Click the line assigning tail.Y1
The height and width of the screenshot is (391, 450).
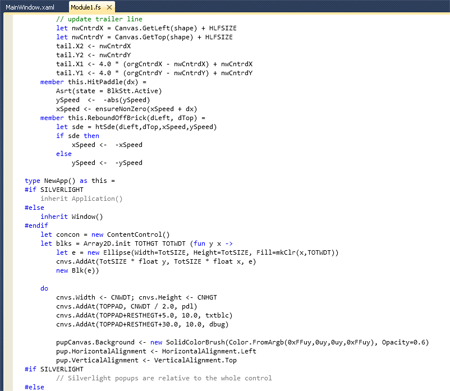coord(154,73)
